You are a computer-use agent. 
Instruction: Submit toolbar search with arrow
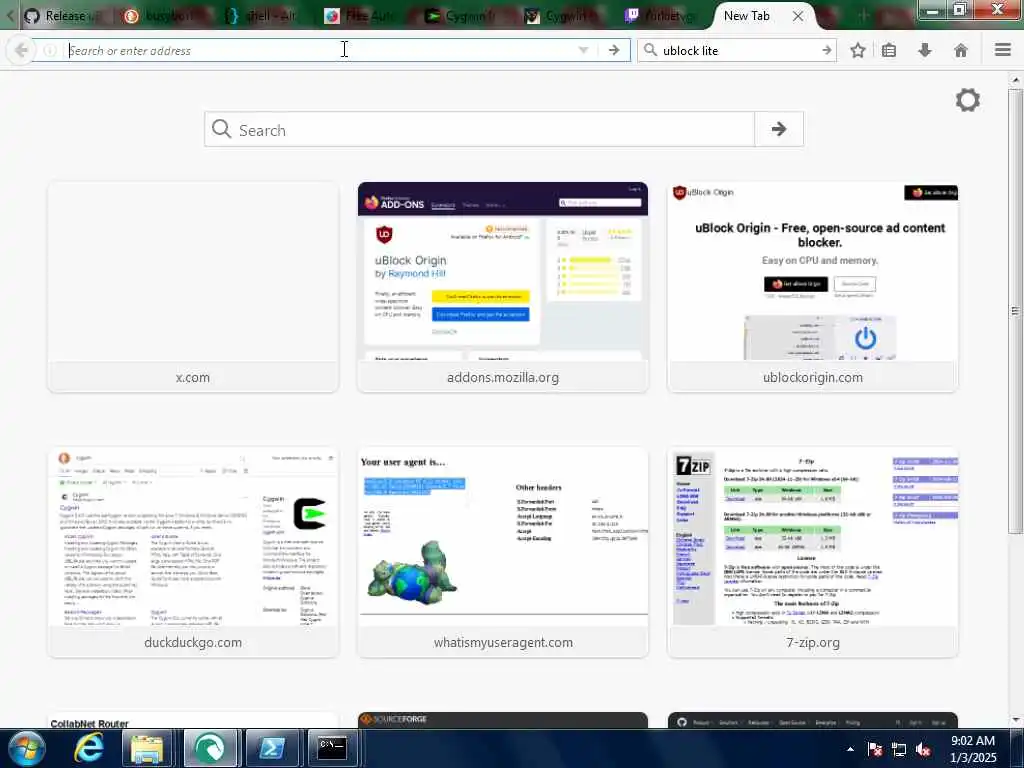(826, 50)
